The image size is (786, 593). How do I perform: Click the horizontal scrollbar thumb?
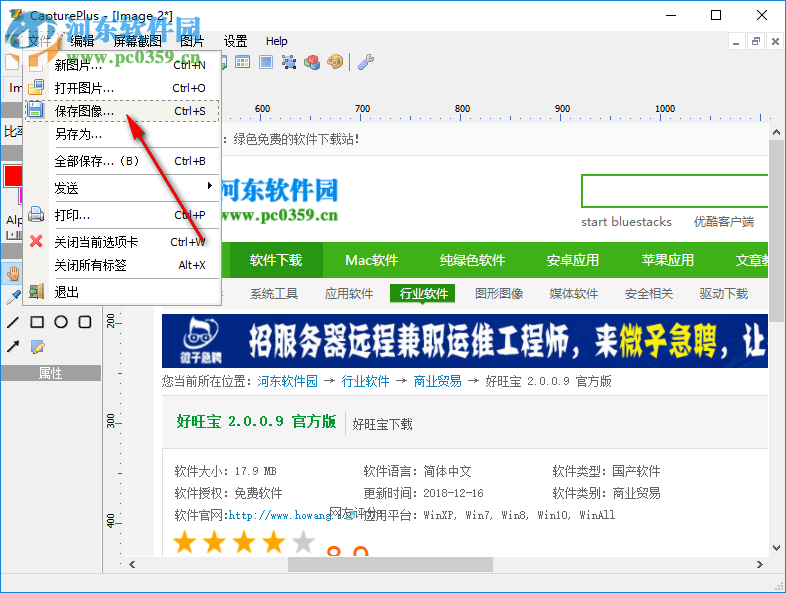[390, 564]
